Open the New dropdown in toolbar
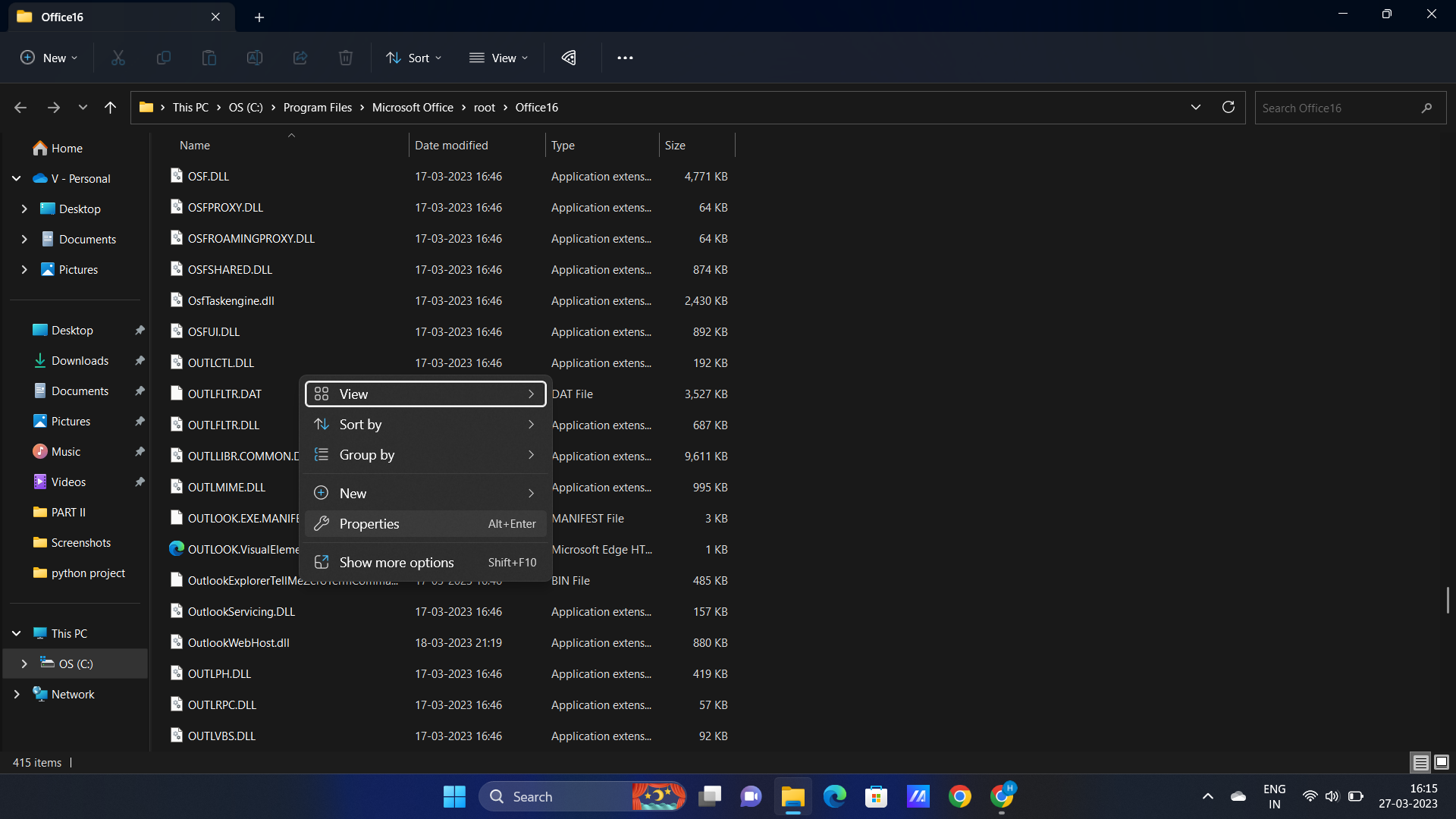Viewport: 1456px width, 819px height. [49, 58]
